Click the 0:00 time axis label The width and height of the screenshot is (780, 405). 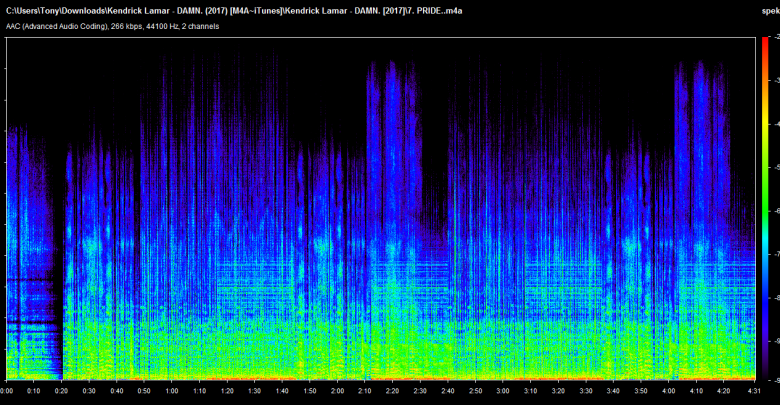pos(8,391)
